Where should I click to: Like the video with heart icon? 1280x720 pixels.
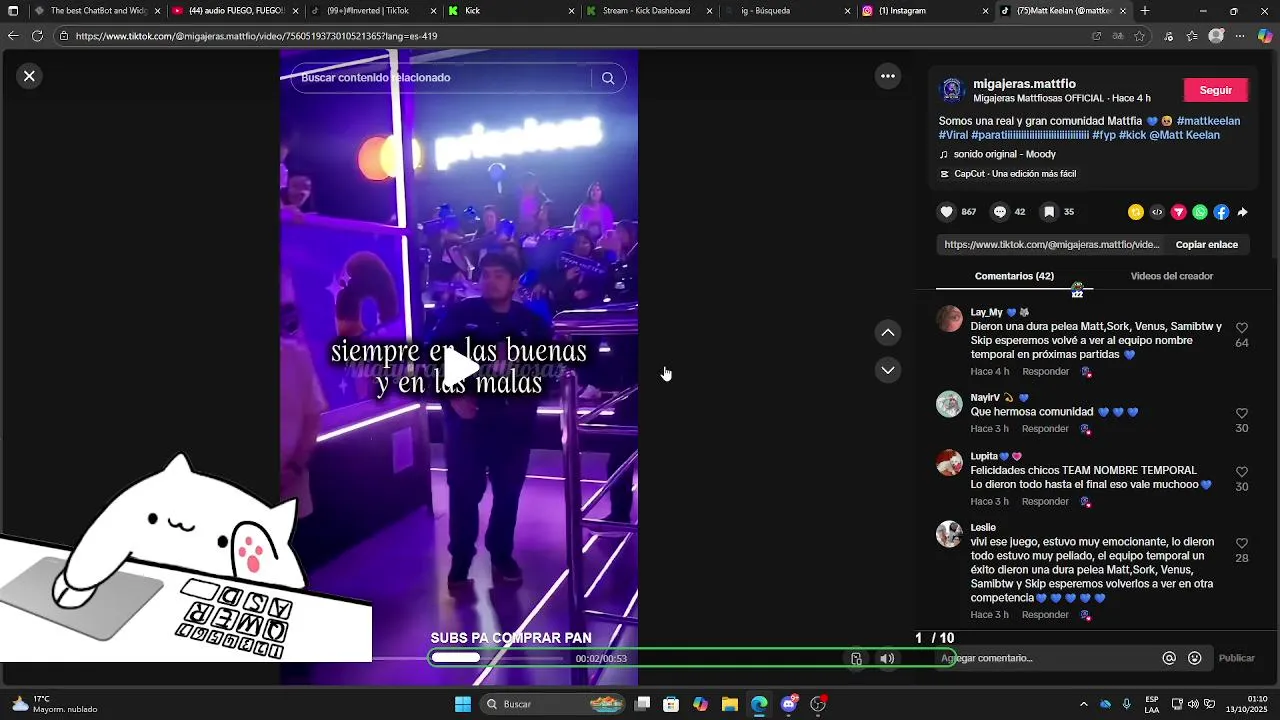point(947,212)
